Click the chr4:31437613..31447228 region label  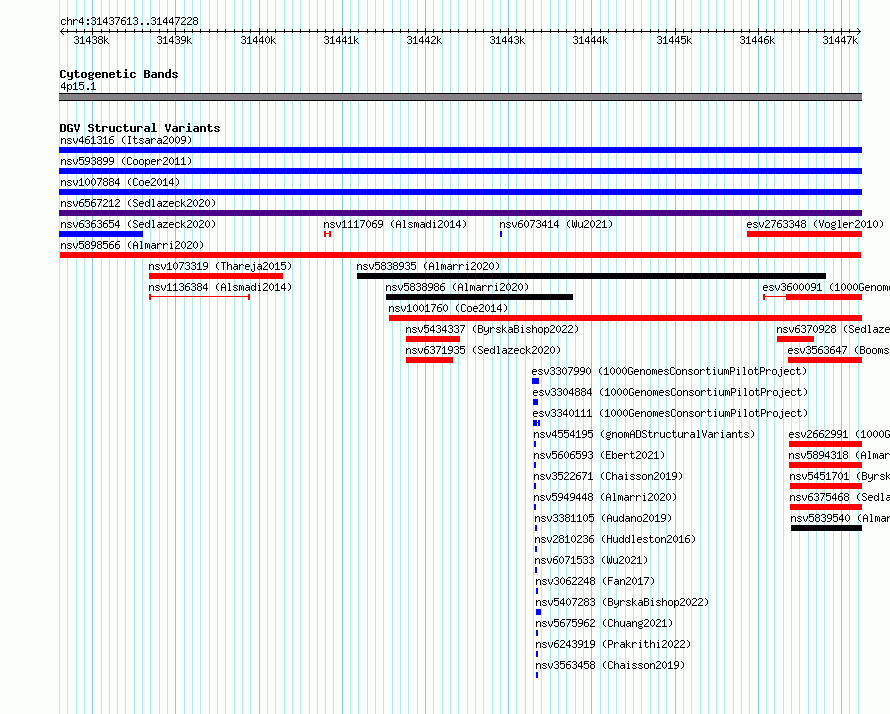[129, 22]
